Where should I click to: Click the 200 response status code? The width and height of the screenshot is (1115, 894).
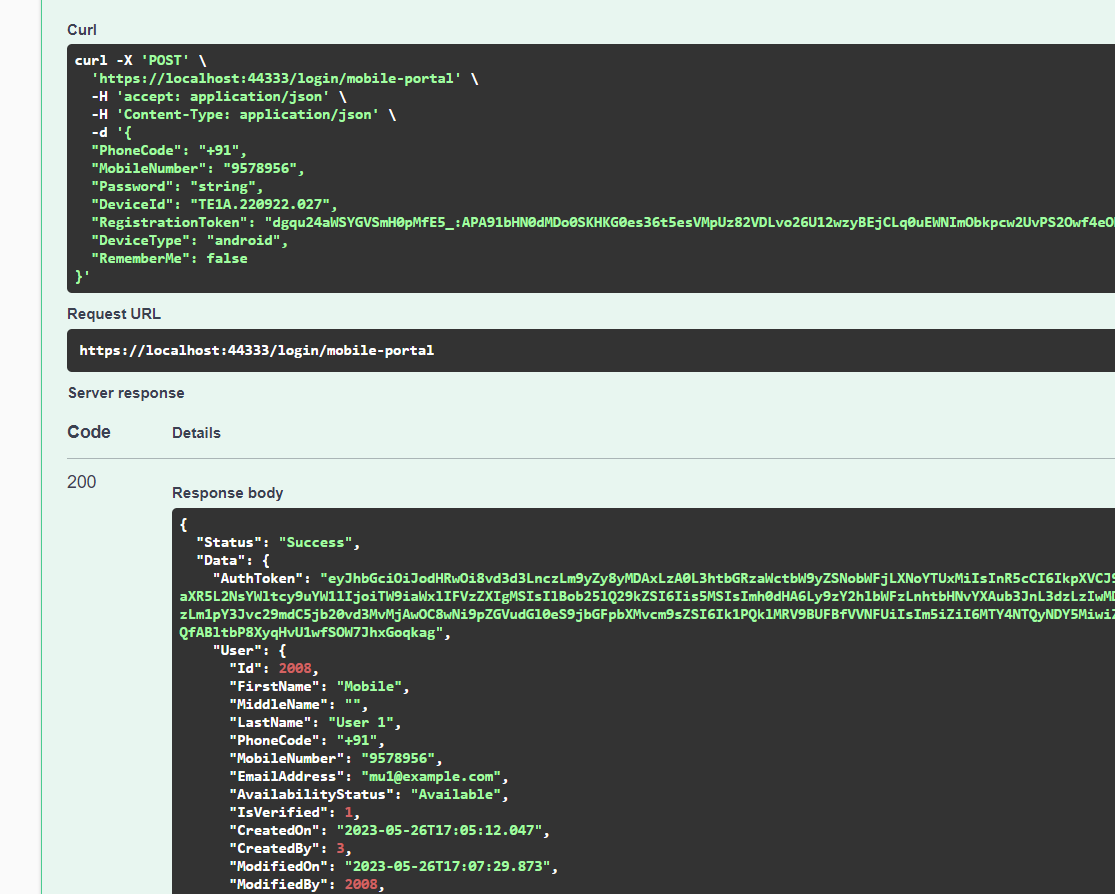click(x=81, y=482)
